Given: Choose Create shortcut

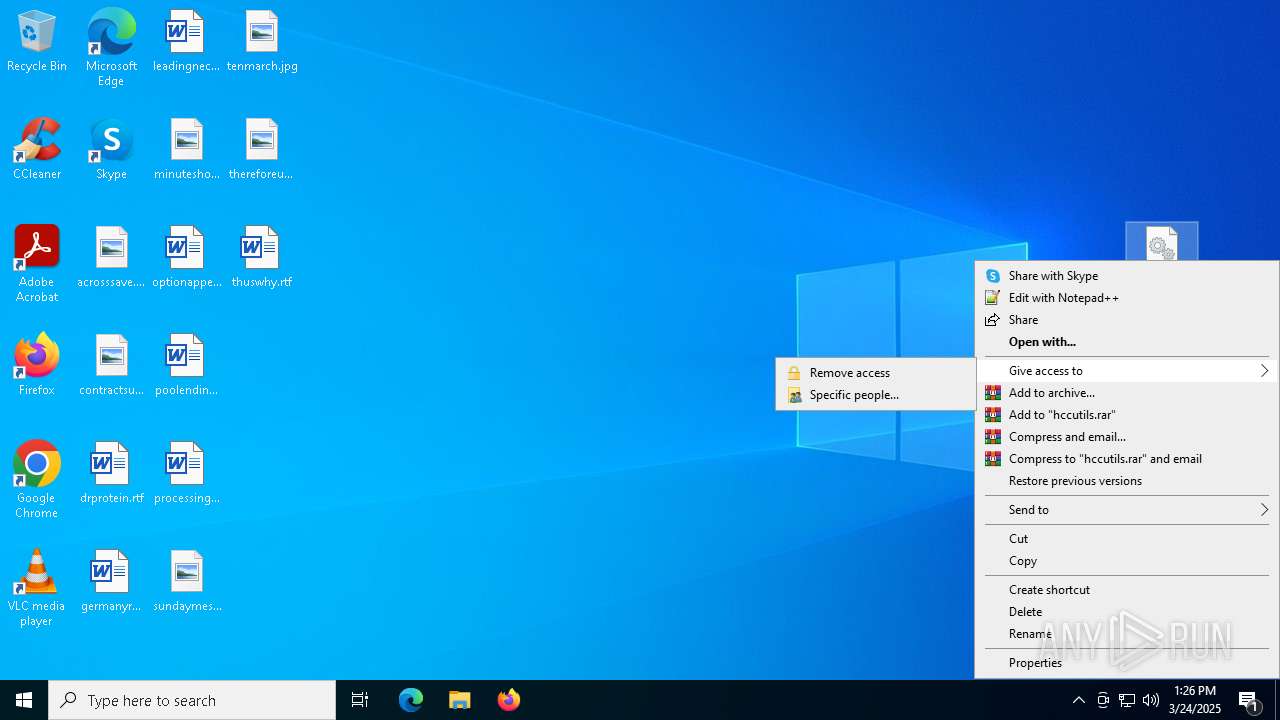Looking at the screenshot, I should coord(1127,590).
